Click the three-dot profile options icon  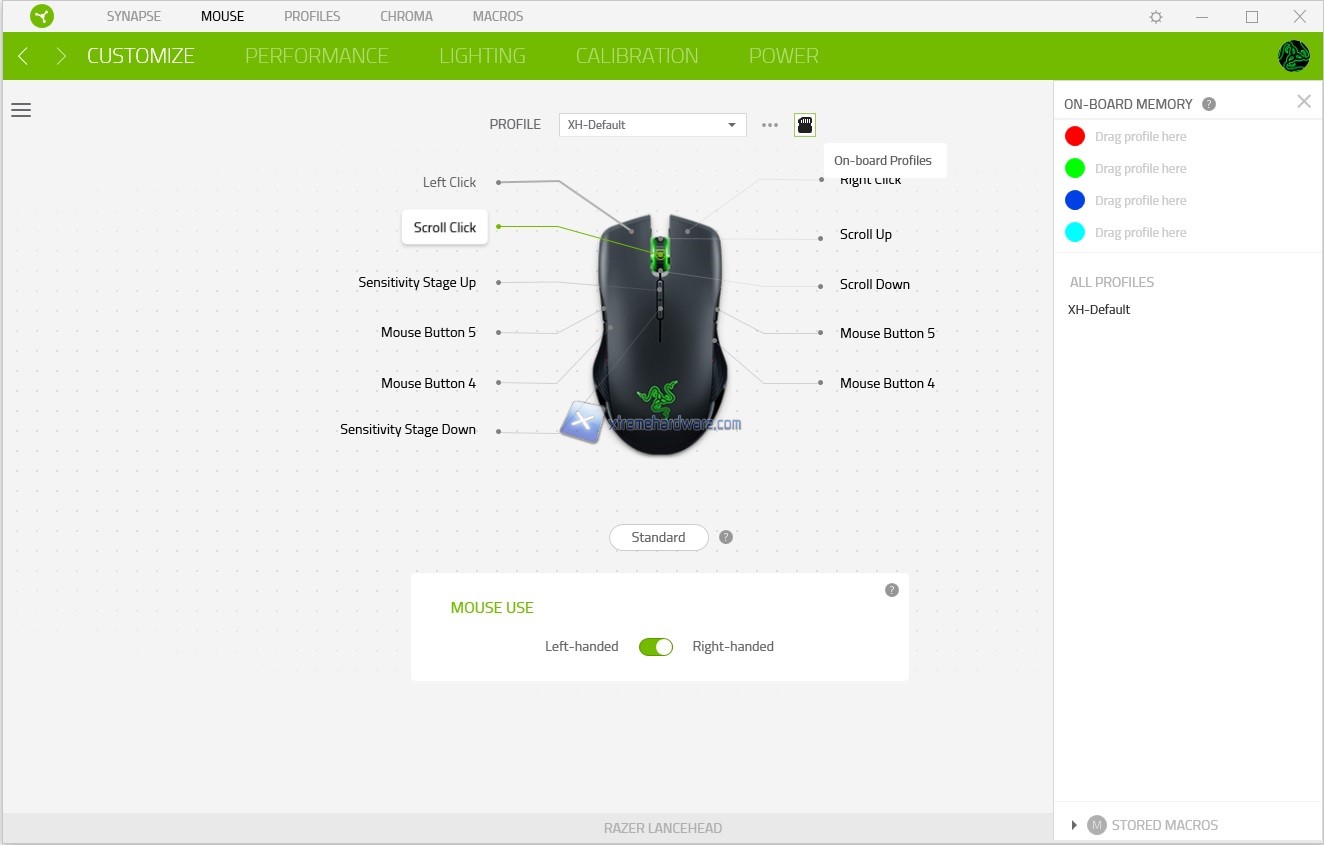[x=770, y=125]
